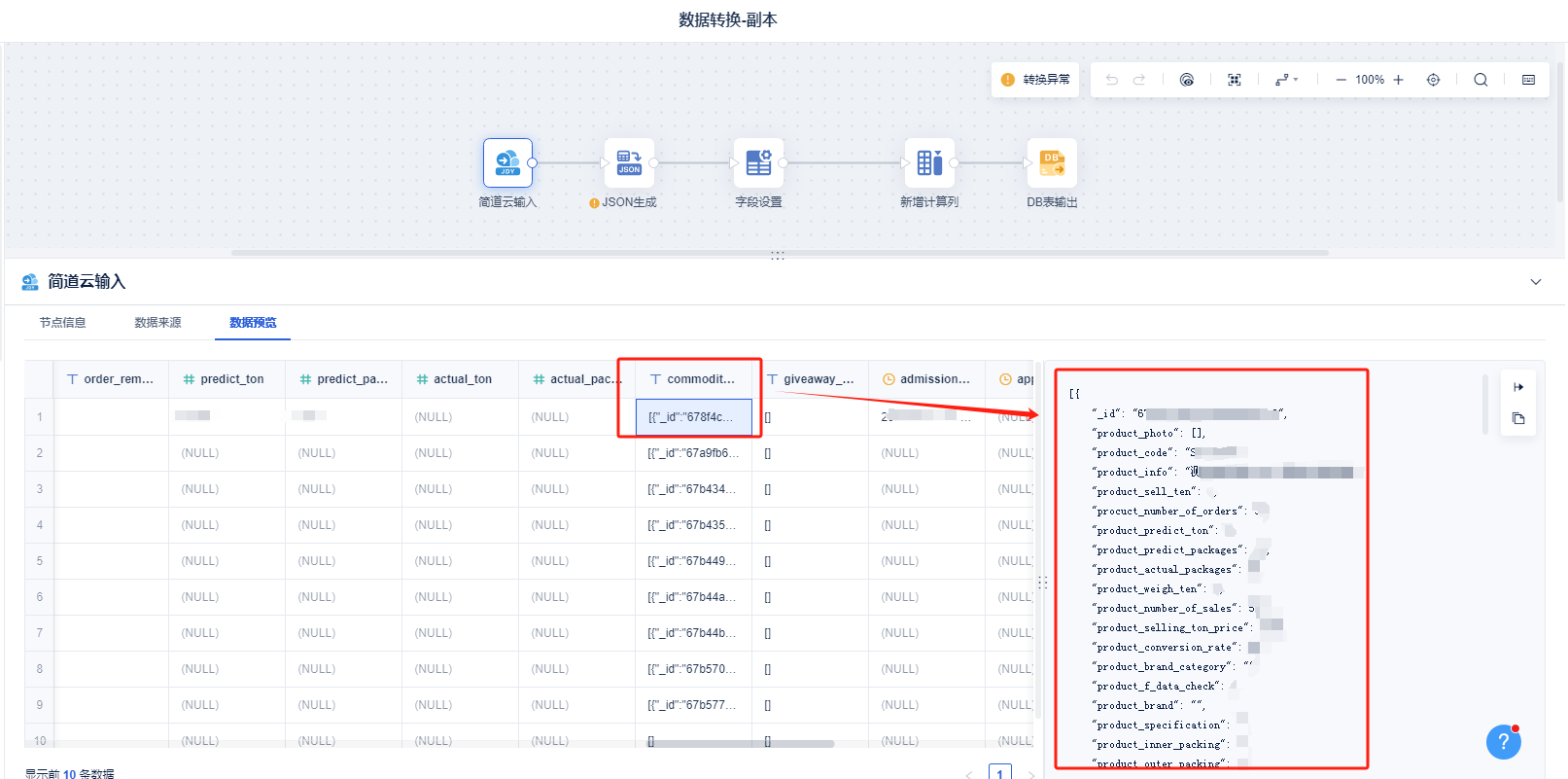Click the warning mark beside JSON生成

pos(594,203)
